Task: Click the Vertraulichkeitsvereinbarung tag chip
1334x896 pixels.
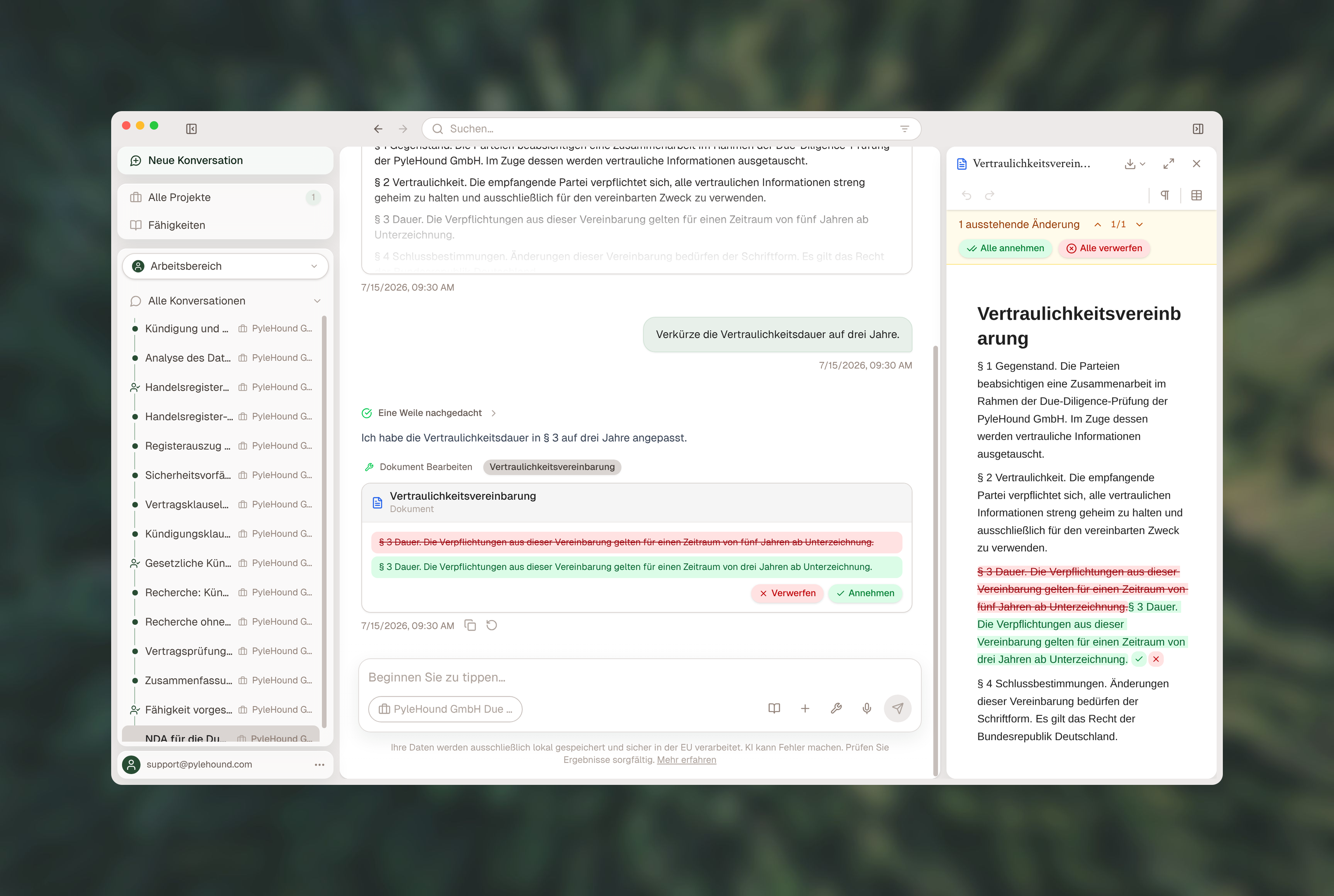Action: [x=552, y=467]
